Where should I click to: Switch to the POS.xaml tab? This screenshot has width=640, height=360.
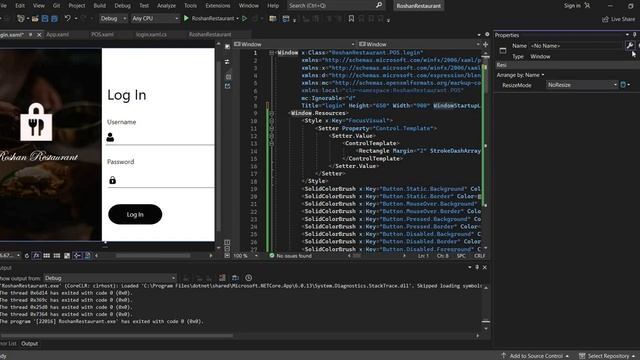coord(102,35)
